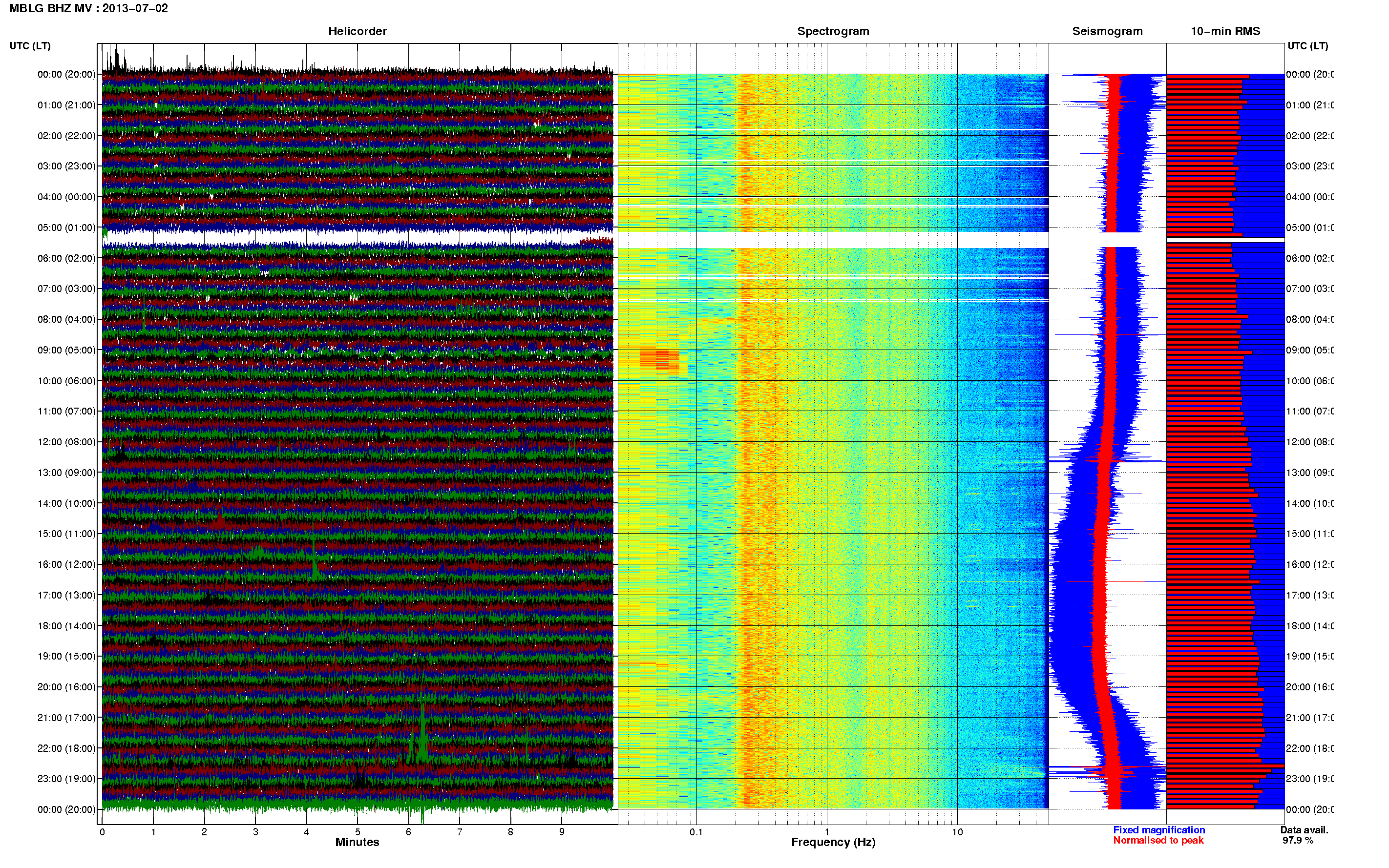Click the '05:00 (01:00)' time label
Screen dimensions: 1389x868
(x=66, y=228)
